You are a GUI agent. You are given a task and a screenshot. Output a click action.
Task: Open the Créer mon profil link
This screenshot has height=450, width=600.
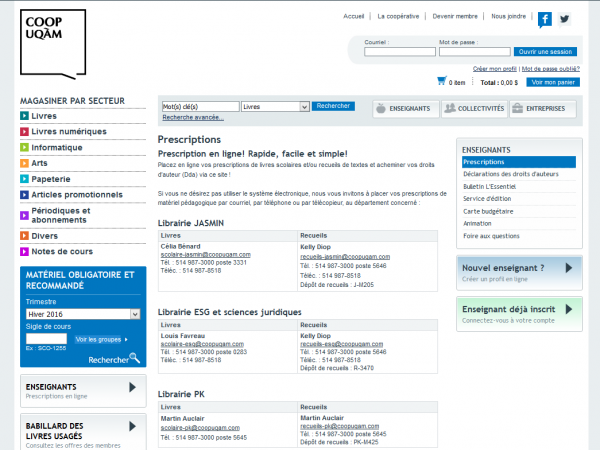pos(494,69)
